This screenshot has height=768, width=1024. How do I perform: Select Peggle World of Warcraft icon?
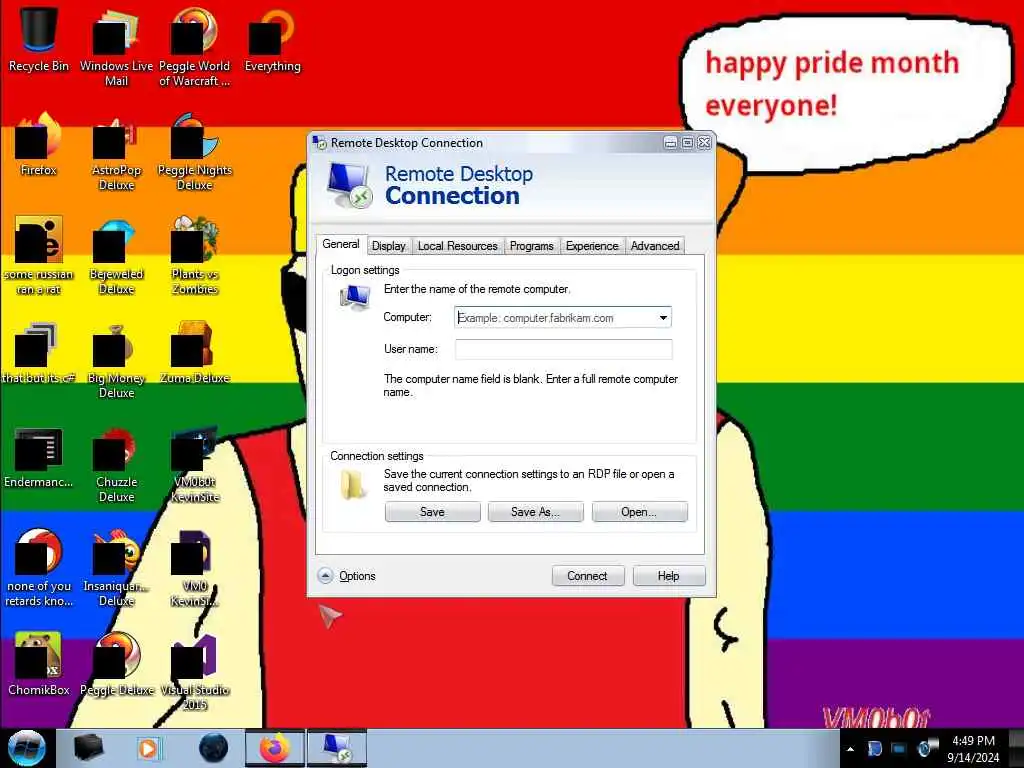pos(194,47)
